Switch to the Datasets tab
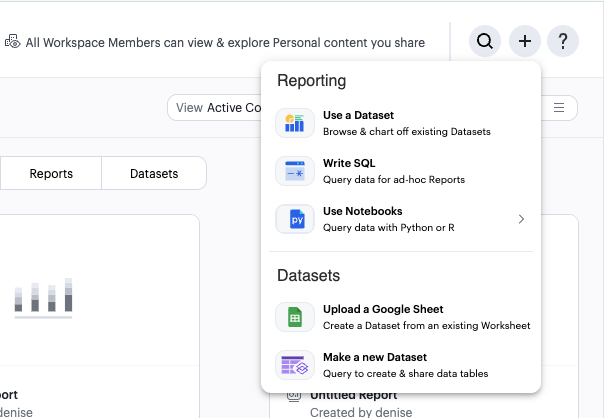Viewport: 604px width, 418px height. tap(154, 173)
